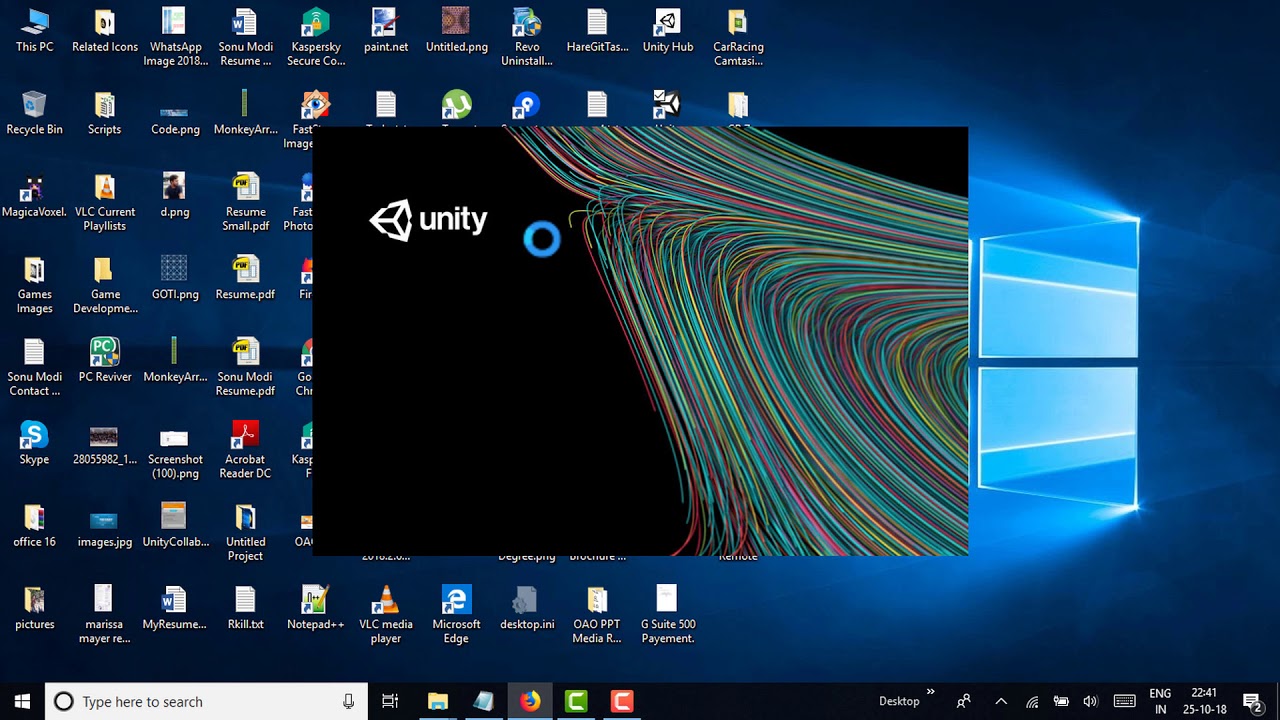The width and height of the screenshot is (1280, 720).
Task: Select the UnityCollab desktop file
Action: pos(175,526)
